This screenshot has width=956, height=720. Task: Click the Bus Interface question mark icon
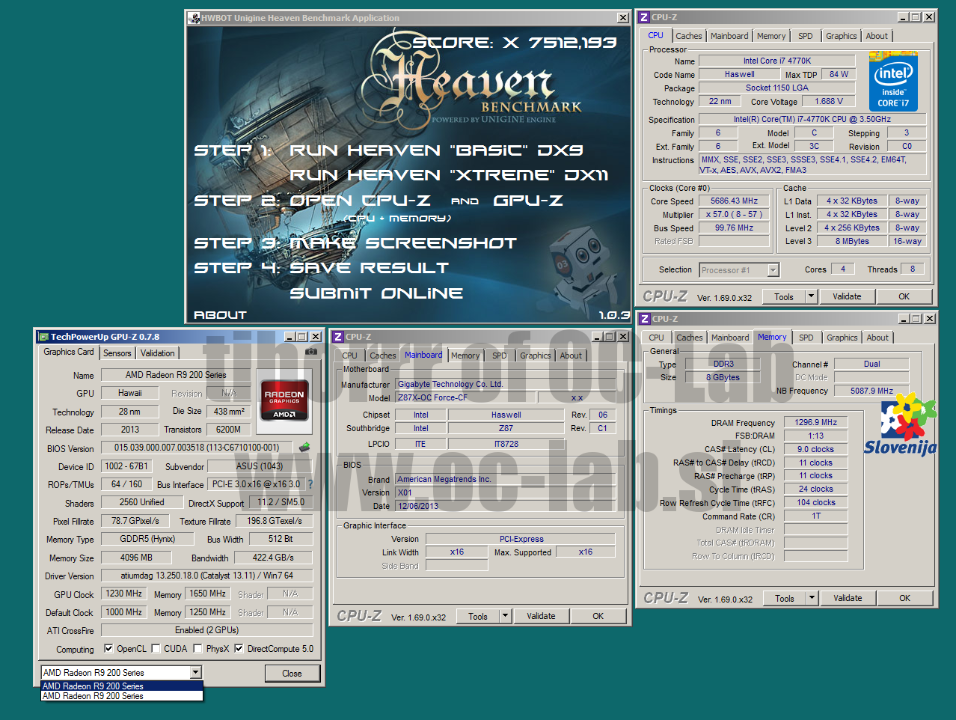point(310,484)
